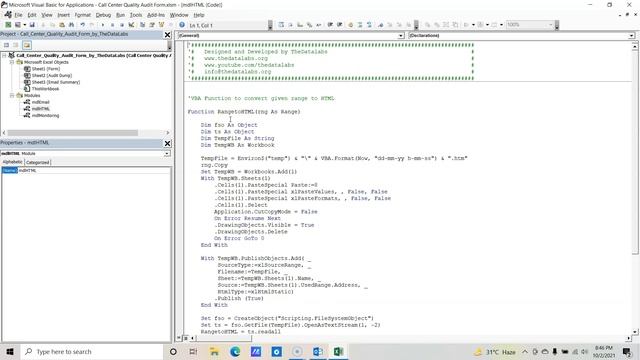640x360 pixels.
Task: Click the Project Explorer toolbar icon
Action: coord(142,25)
